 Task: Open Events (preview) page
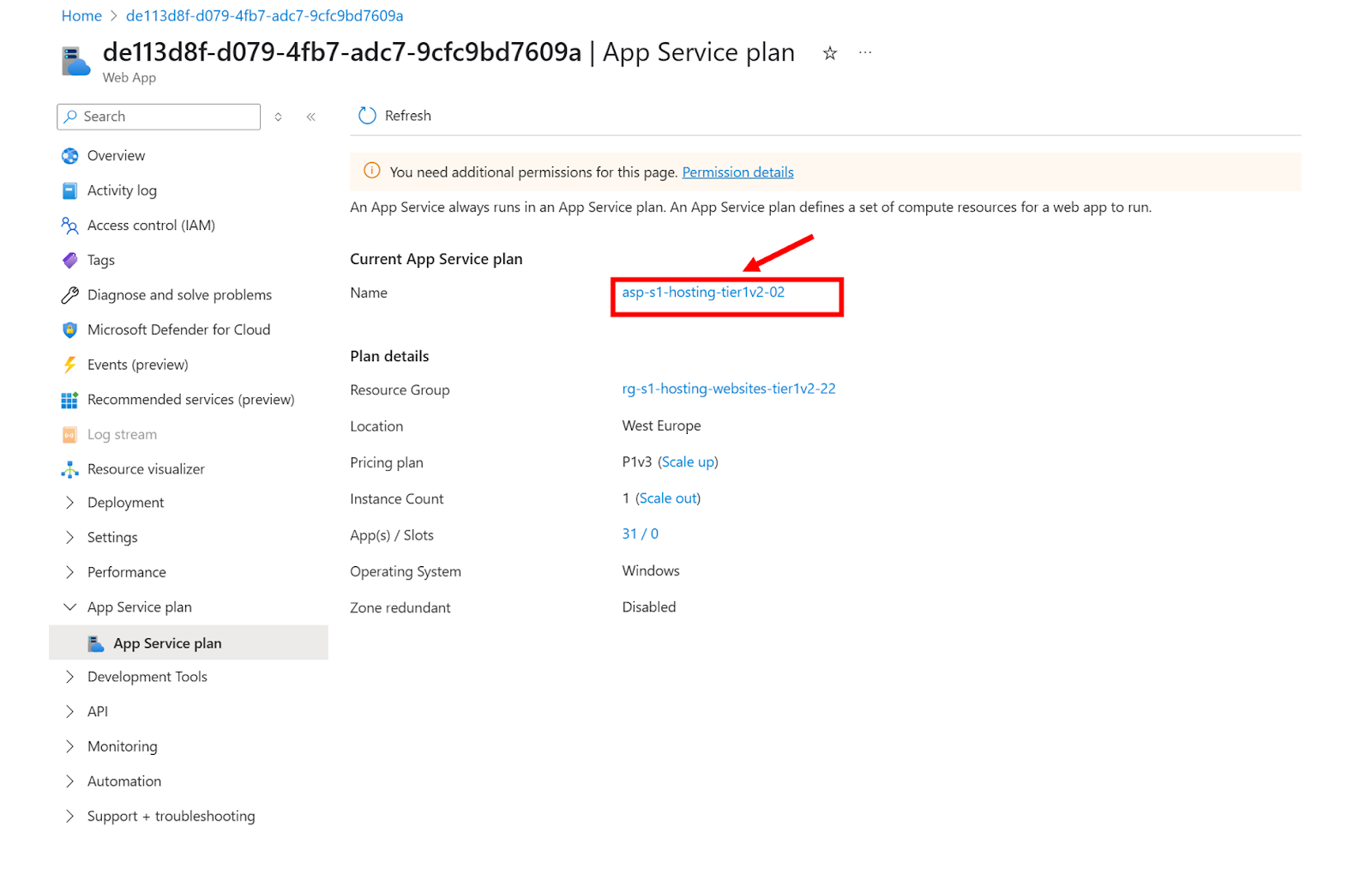pos(137,365)
